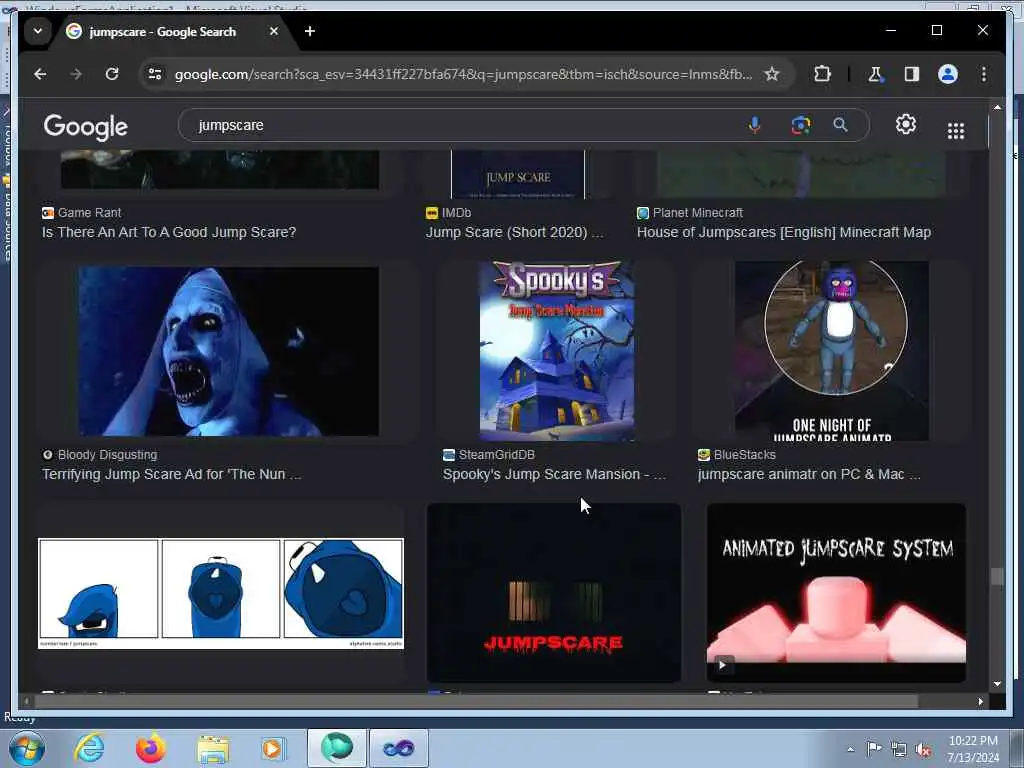Open 'jumpscare animatr on PC & Mac' link
The width and height of the screenshot is (1024, 768).
(809, 474)
